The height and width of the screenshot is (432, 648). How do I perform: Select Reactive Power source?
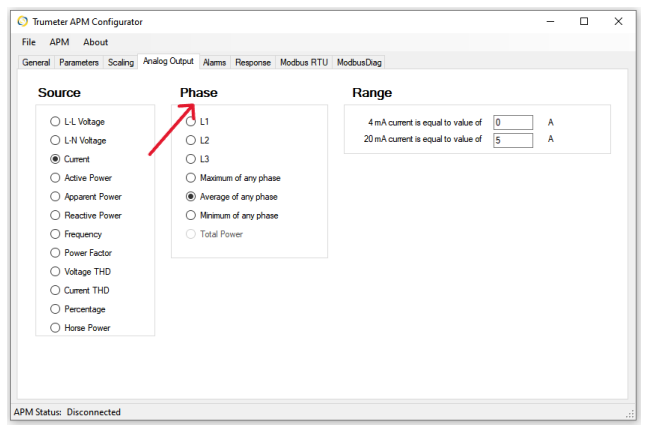tap(86, 215)
